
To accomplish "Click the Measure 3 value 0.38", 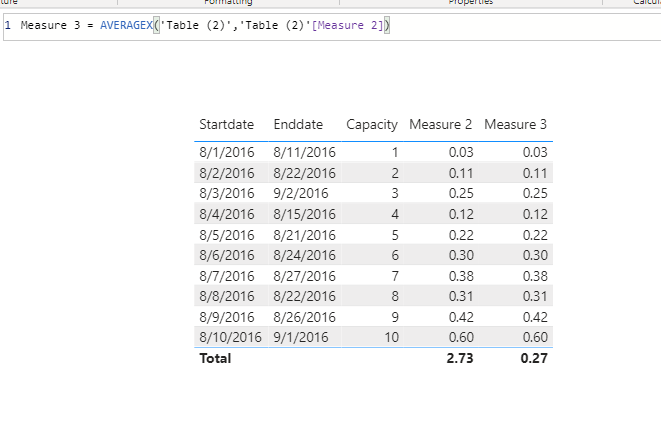I will (535, 276).
